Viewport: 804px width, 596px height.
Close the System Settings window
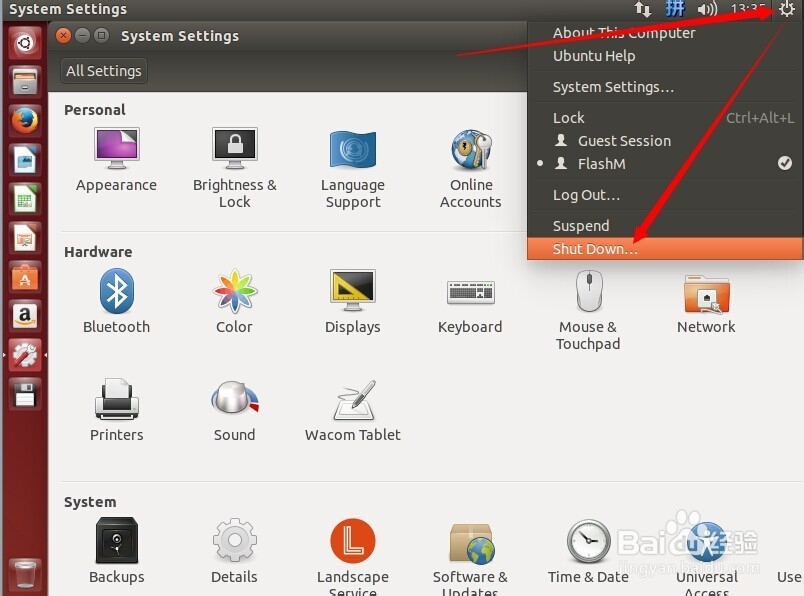pos(63,35)
